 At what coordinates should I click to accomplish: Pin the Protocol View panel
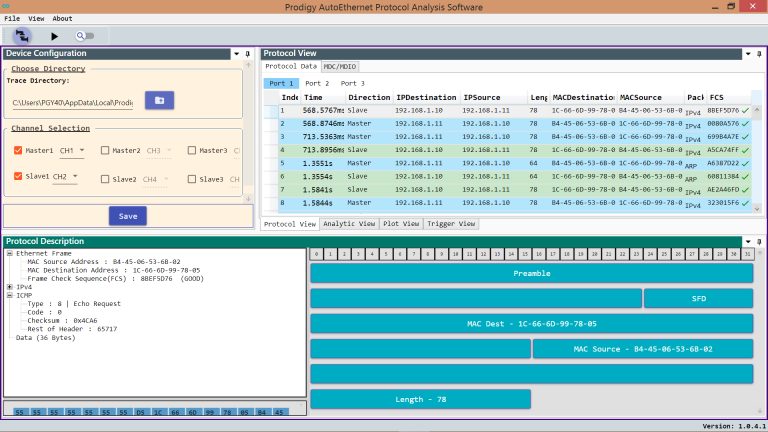point(759,54)
